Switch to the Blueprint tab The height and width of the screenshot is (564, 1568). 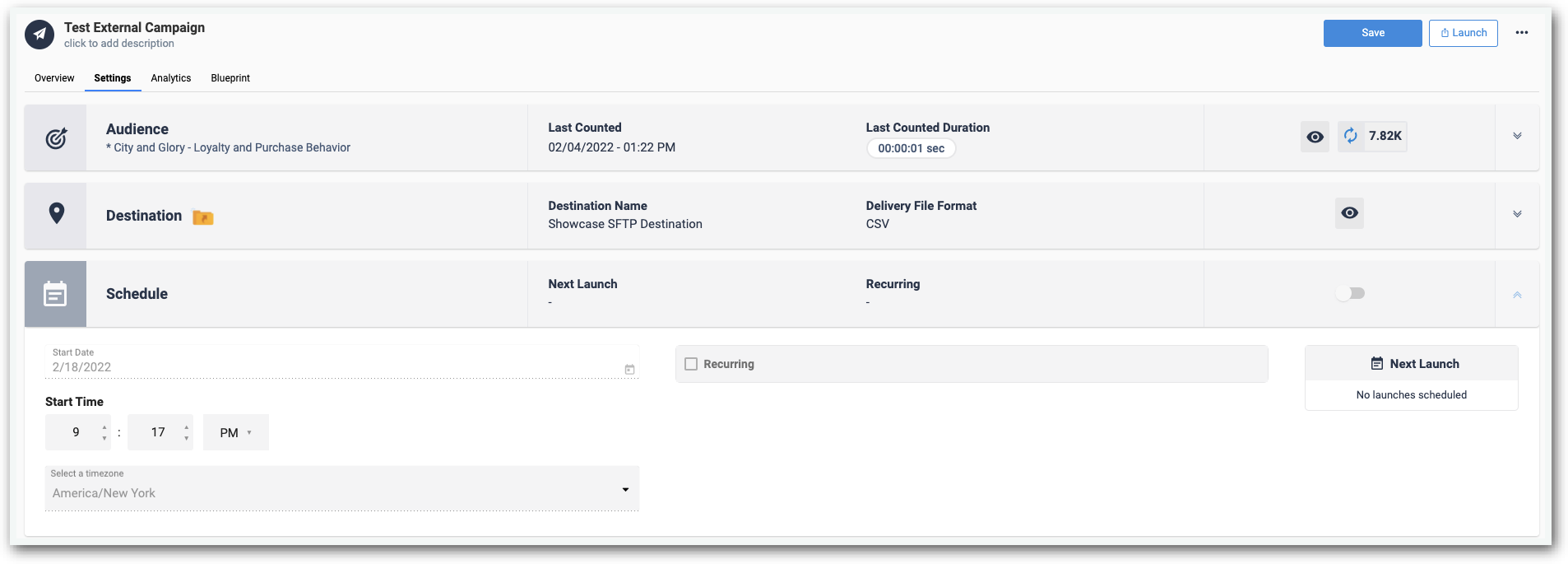pyautogui.click(x=230, y=78)
